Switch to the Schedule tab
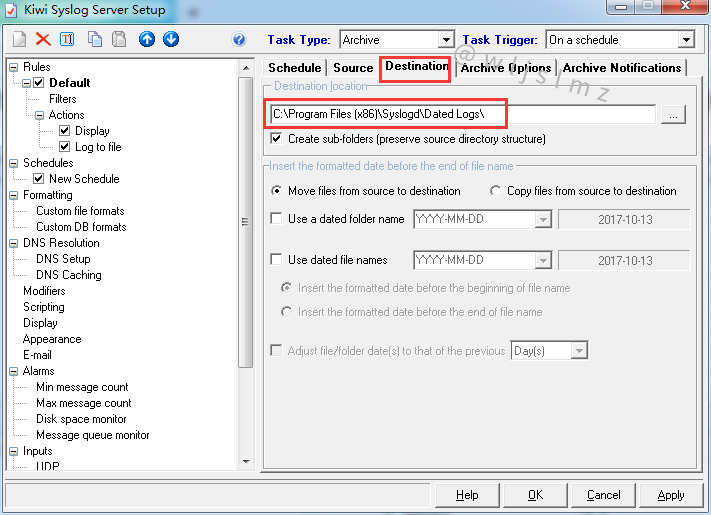The width and height of the screenshot is (711, 515). 295,68
